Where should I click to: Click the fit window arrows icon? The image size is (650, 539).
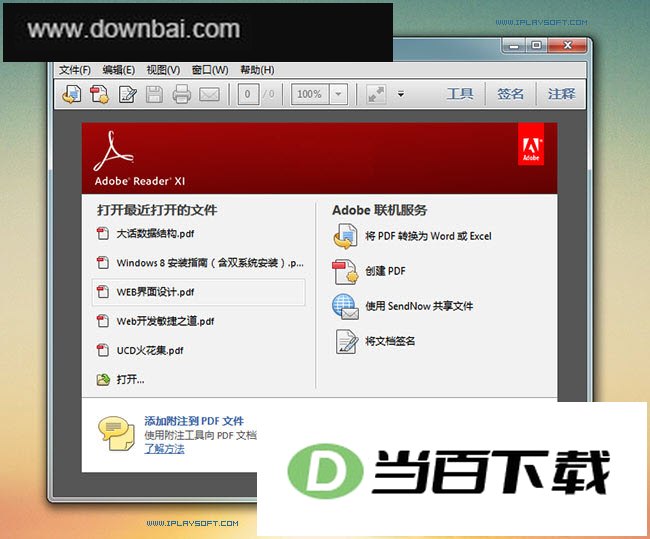pyautogui.click(x=376, y=95)
